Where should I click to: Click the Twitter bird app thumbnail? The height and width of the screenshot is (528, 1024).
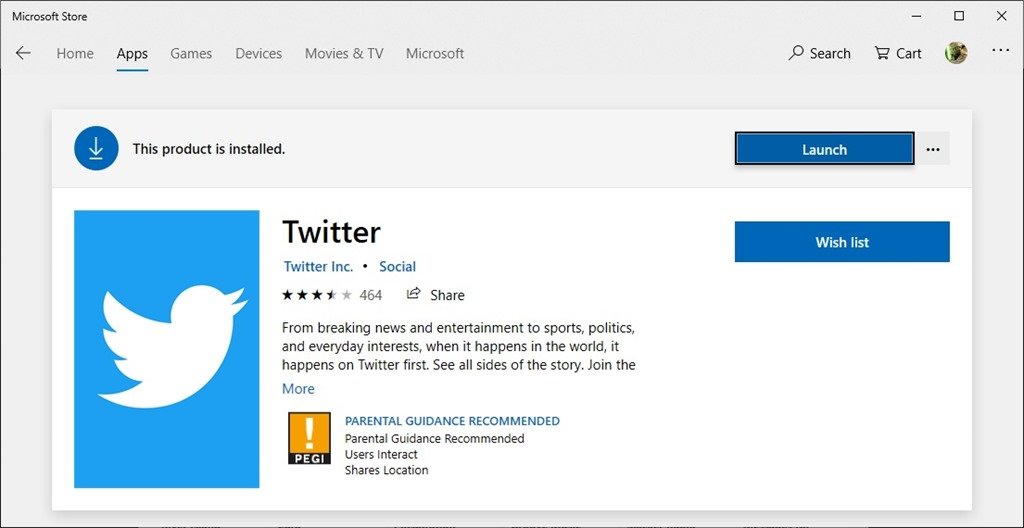[x=167, y=348]
